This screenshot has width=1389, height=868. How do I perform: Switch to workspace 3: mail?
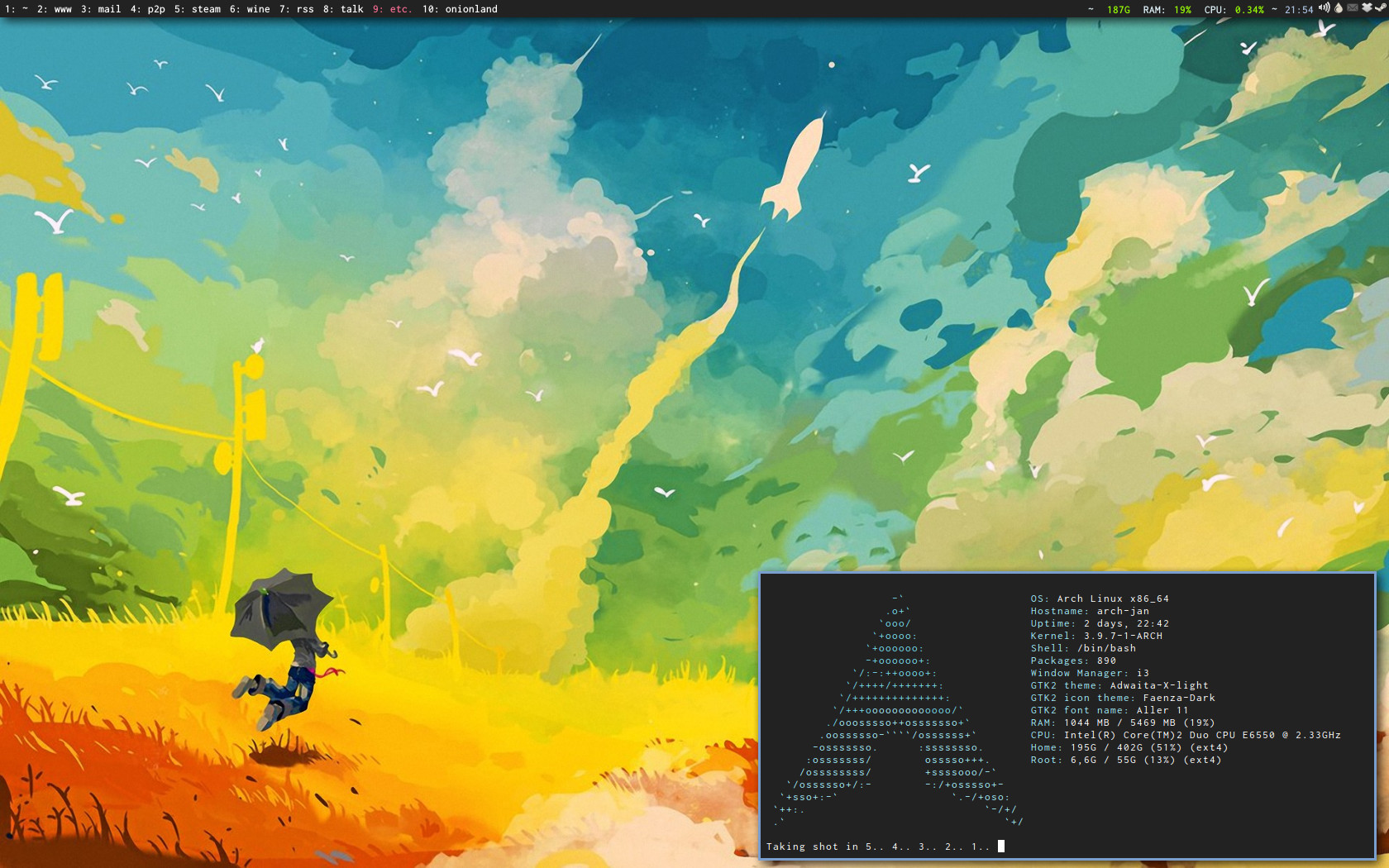point(101,9)
